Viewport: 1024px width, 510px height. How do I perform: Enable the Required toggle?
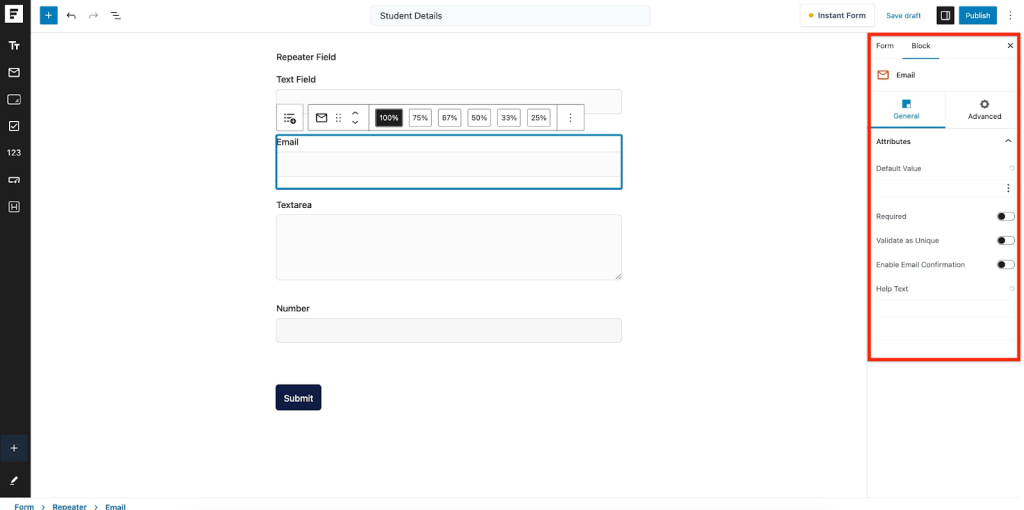1005,217
